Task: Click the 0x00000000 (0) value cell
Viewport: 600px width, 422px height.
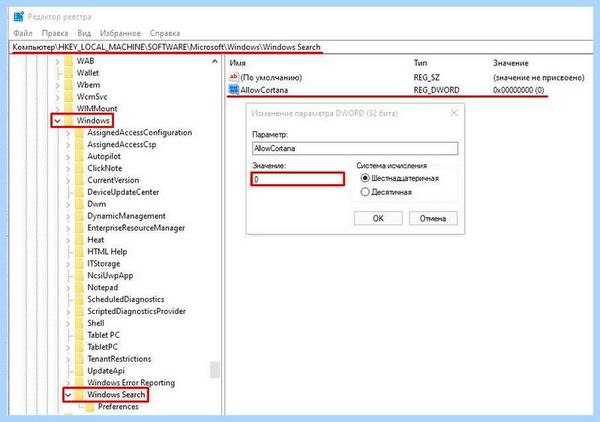Action: click(x=518, y=90)
